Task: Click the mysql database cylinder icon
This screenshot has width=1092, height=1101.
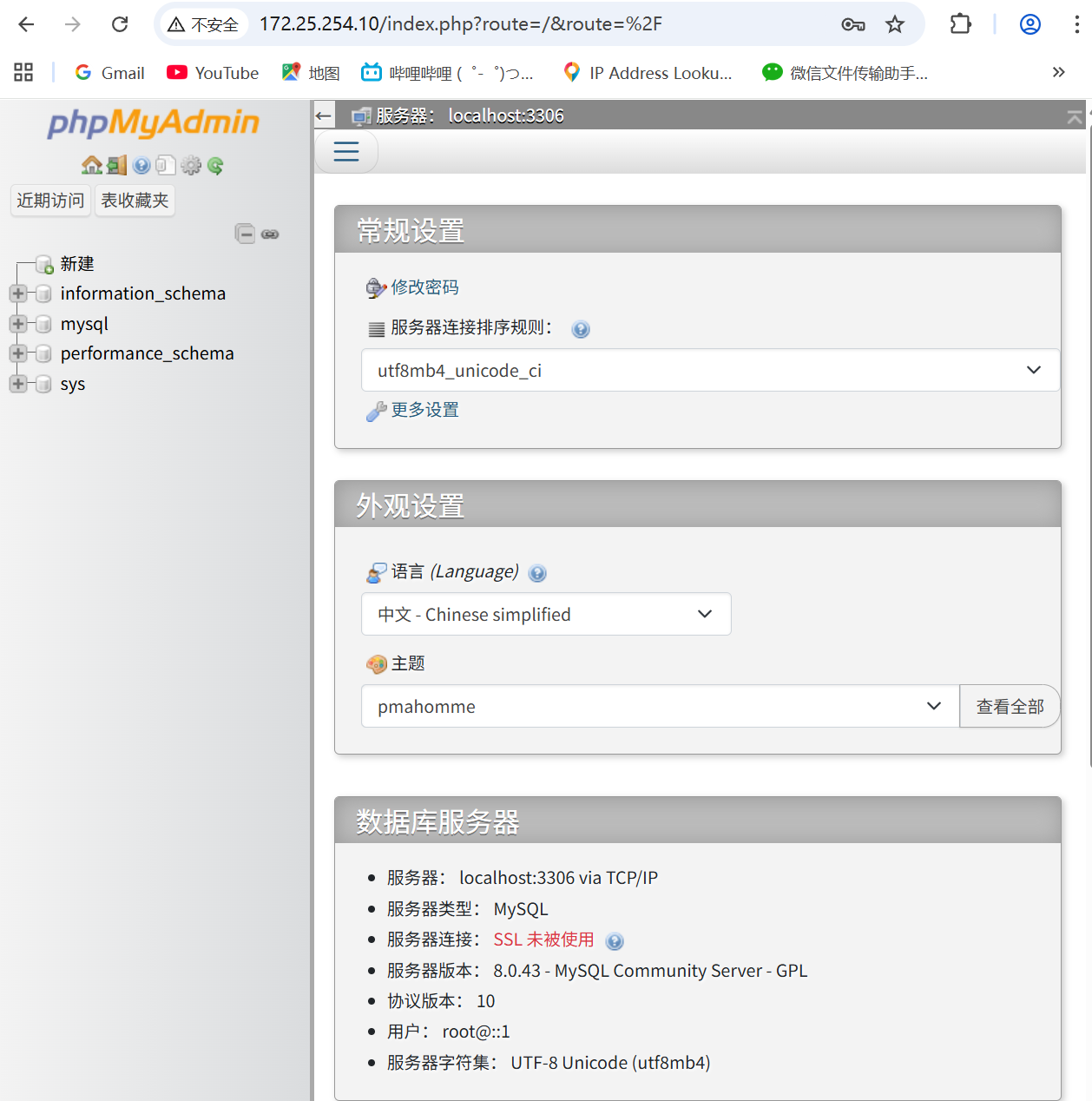Action: click(x=43, y=324)
